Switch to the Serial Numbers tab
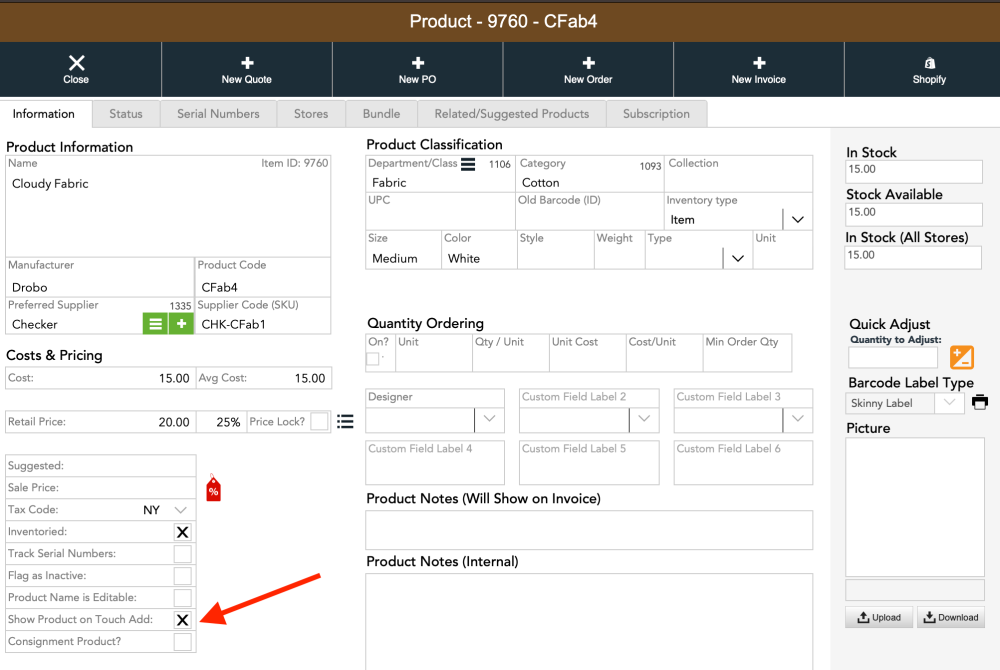The width and height of the screenshot is (1000, 670). [x=218, y=113]
